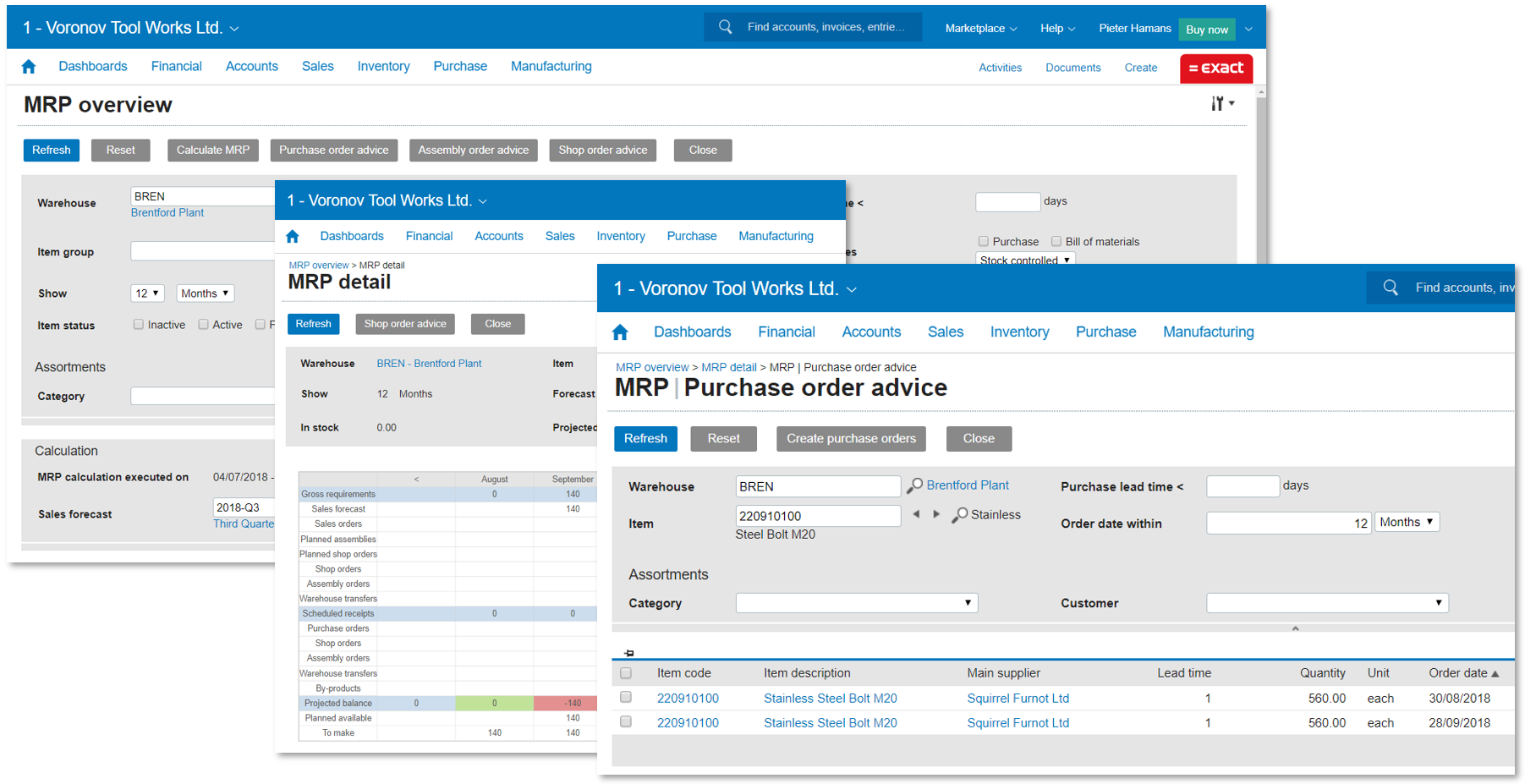Click the MRP overview page vertical scrollbar
This screenshot has width=1525, height=784.
(1261, 169)
